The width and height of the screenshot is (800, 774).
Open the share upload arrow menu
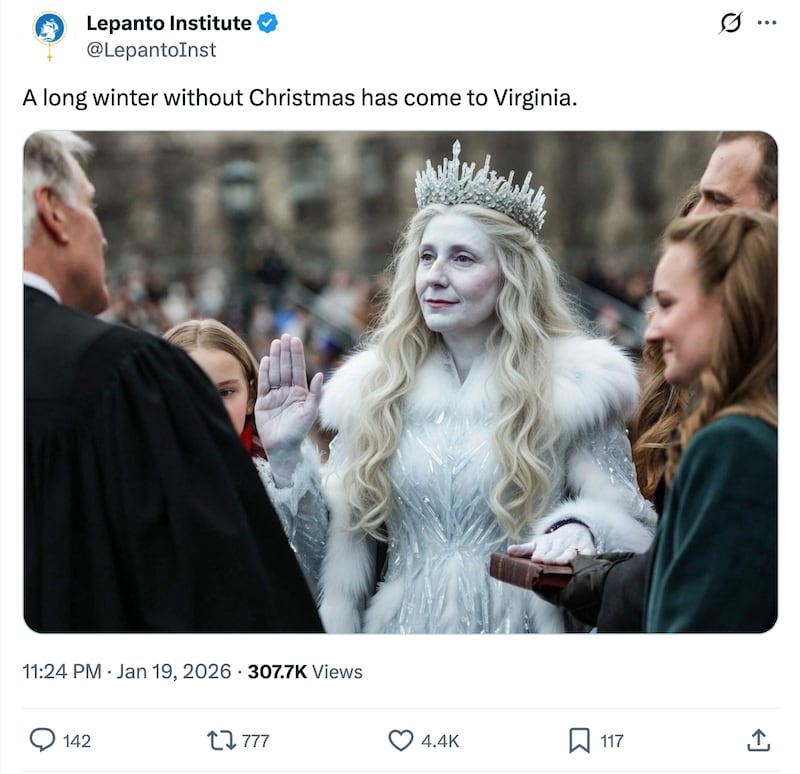758,740
